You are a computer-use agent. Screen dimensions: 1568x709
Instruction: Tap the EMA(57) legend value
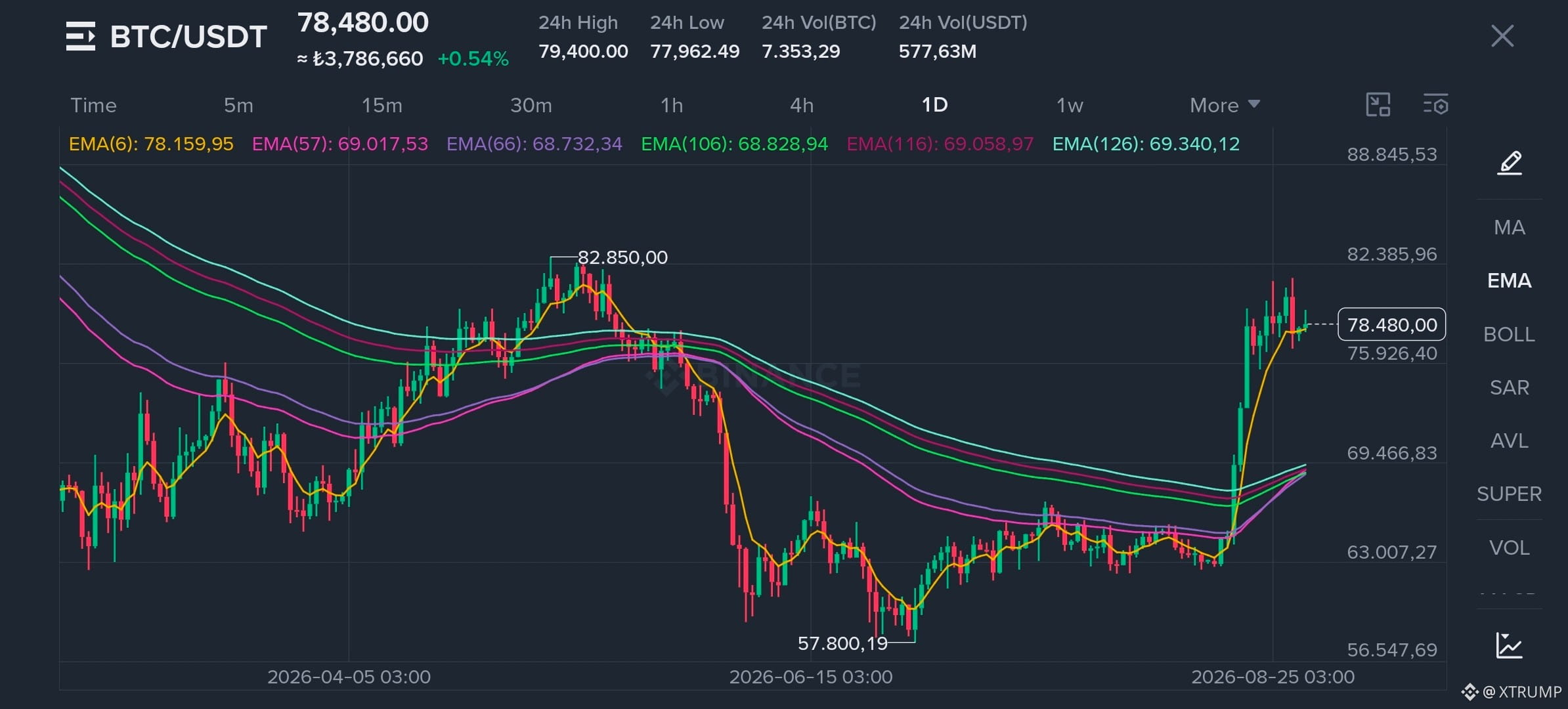coord(340,144)
